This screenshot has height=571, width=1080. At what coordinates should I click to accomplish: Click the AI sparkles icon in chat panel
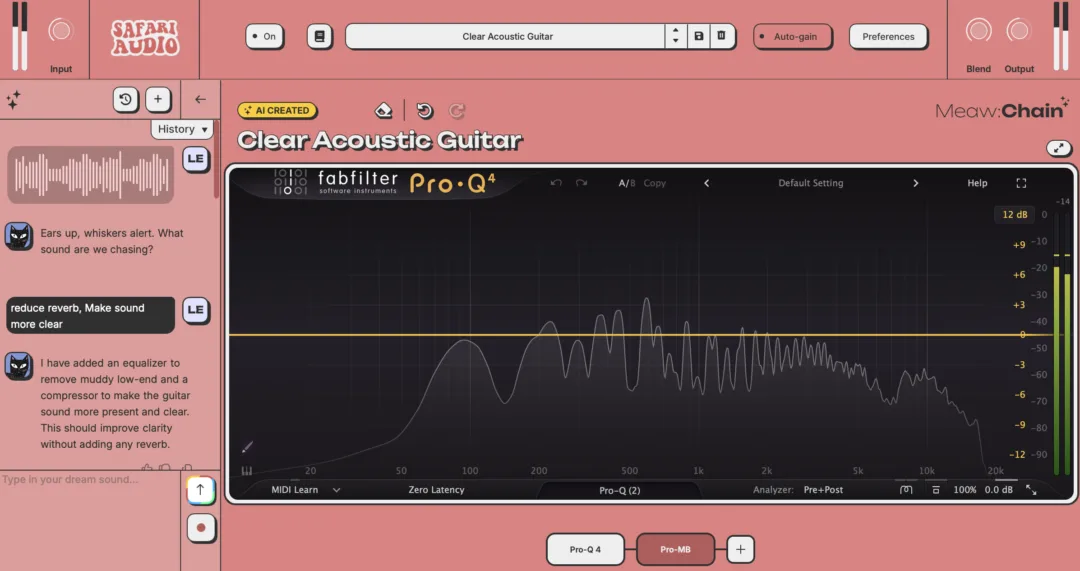point(13,100)
